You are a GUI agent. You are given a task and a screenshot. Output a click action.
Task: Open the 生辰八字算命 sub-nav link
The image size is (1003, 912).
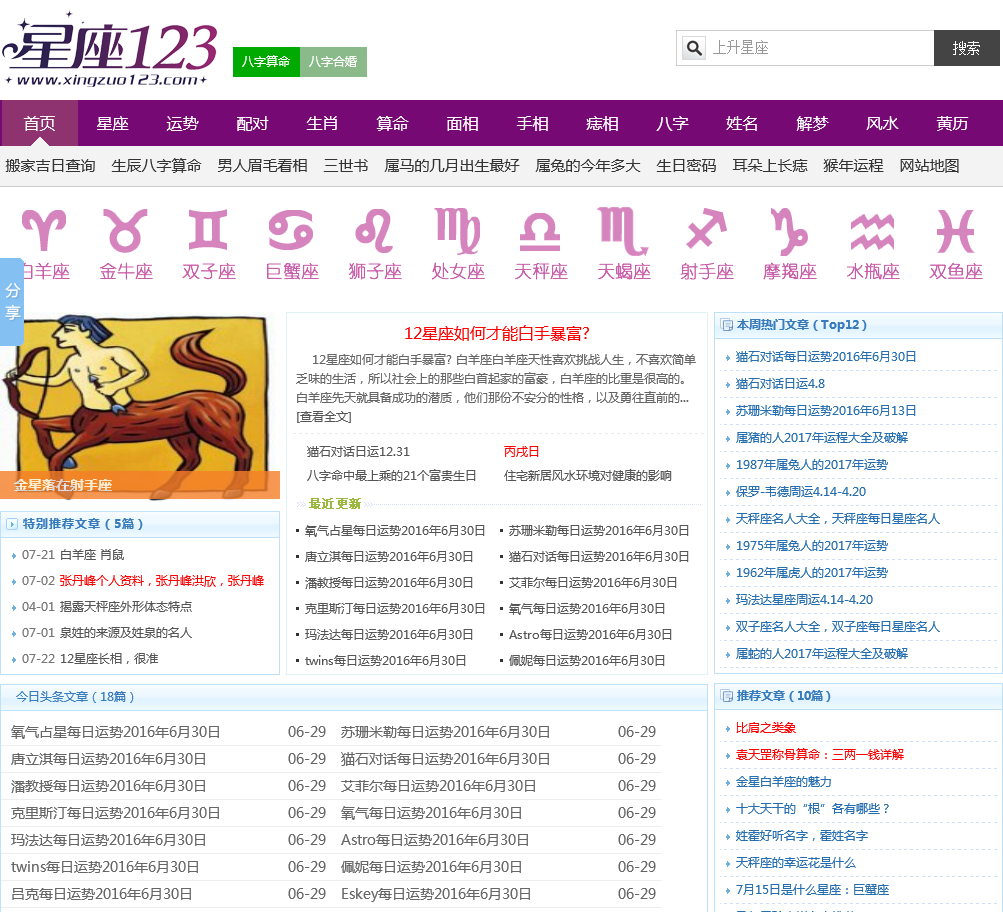(x=156, y=166)
